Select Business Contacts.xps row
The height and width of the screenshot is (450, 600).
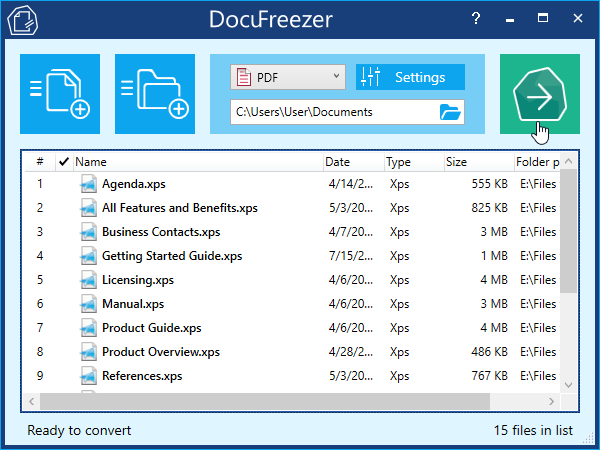pos(292,232)
